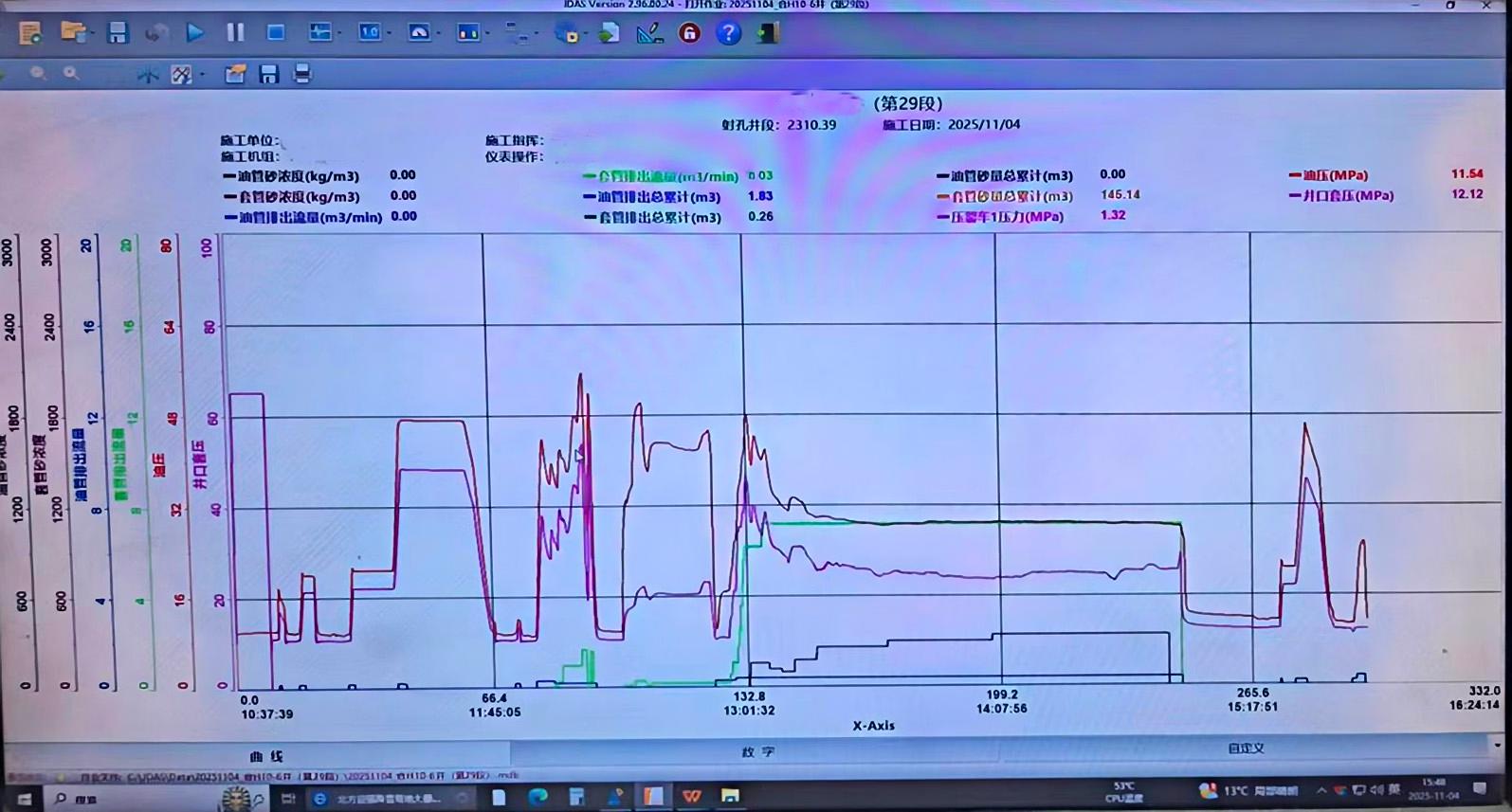
Task: Click the red lock icon
Action: pos(689,33)
